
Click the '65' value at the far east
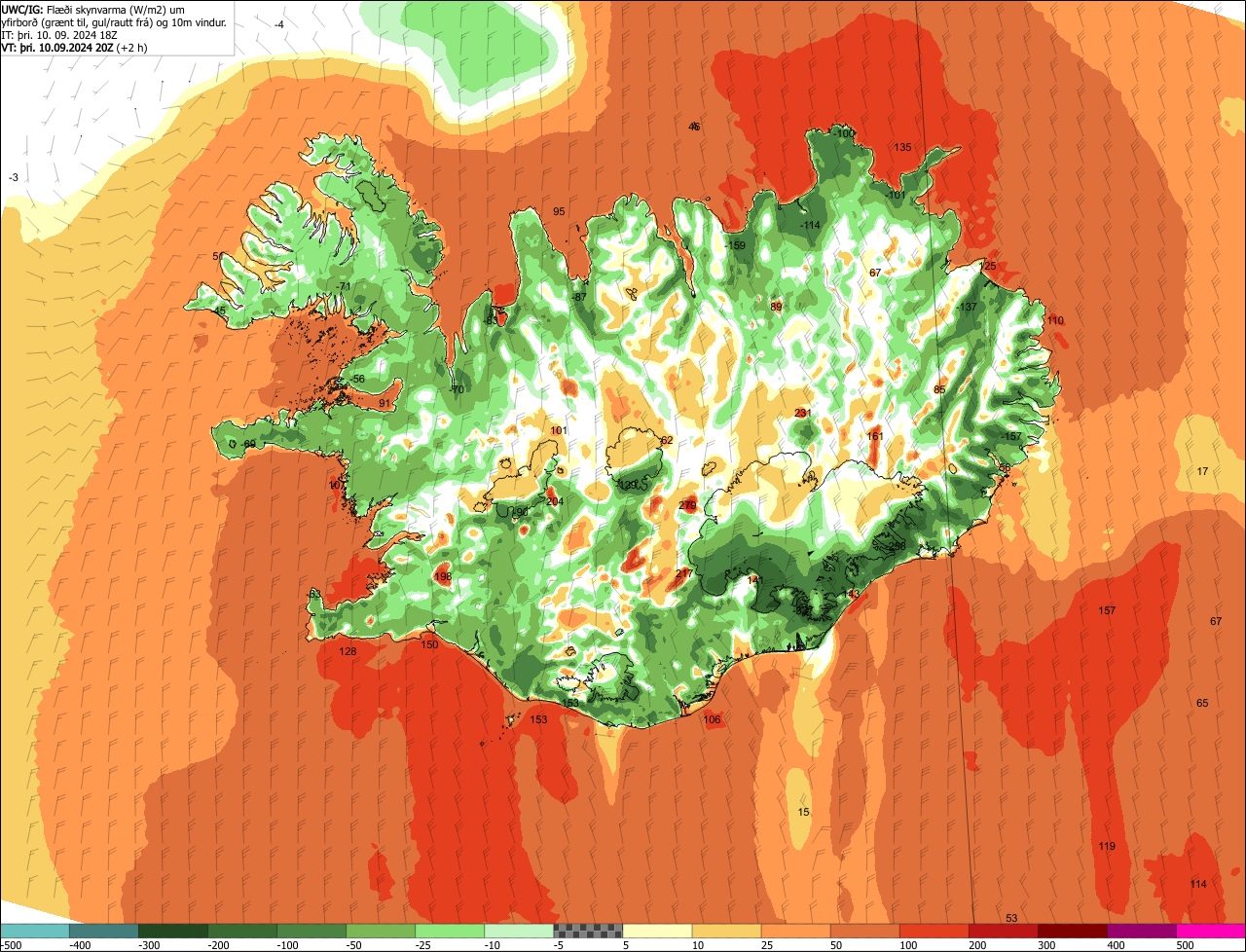[1202, 703]
